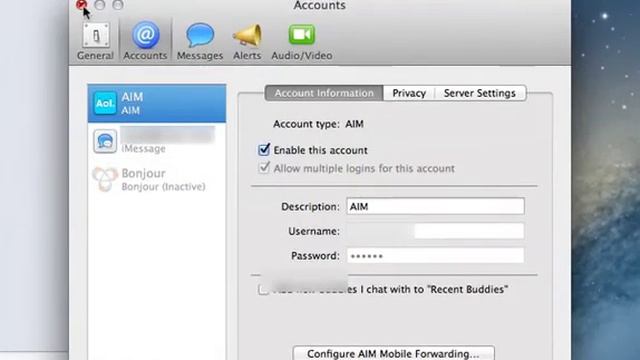Screen dimensions: 640x360
Task: Open the Messages preferences pane
Action: pos(200,41)
